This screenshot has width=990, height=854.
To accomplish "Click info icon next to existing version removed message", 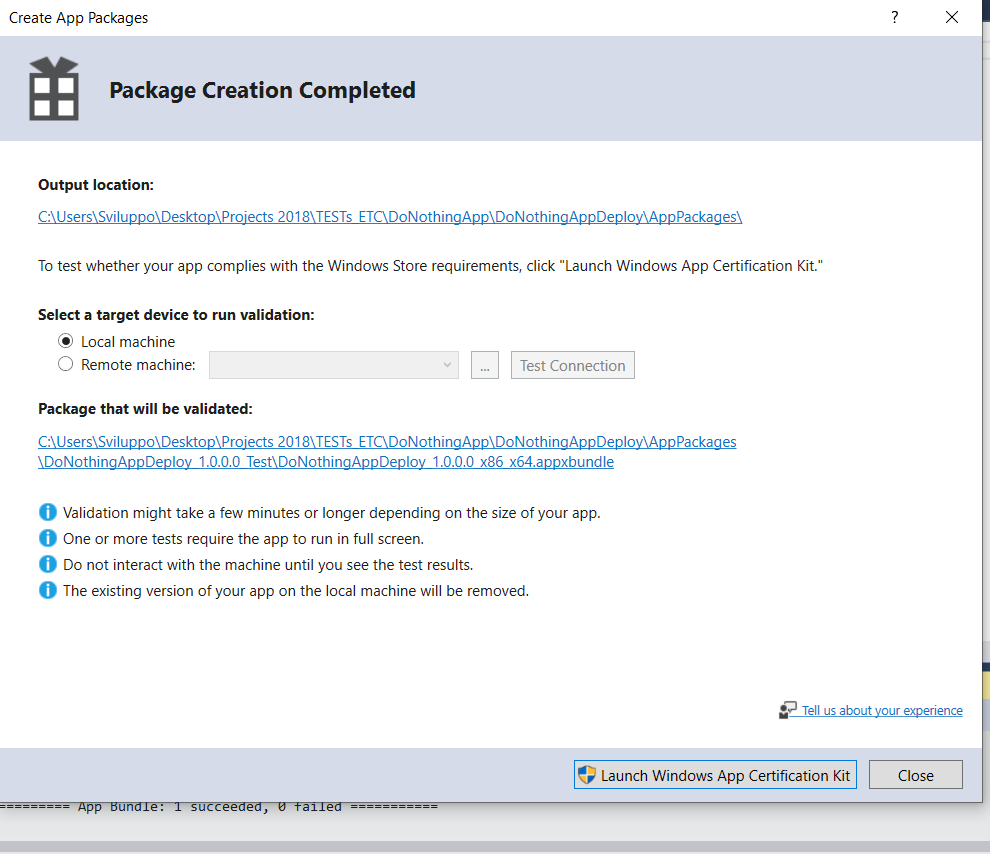I will click(47, 590).
